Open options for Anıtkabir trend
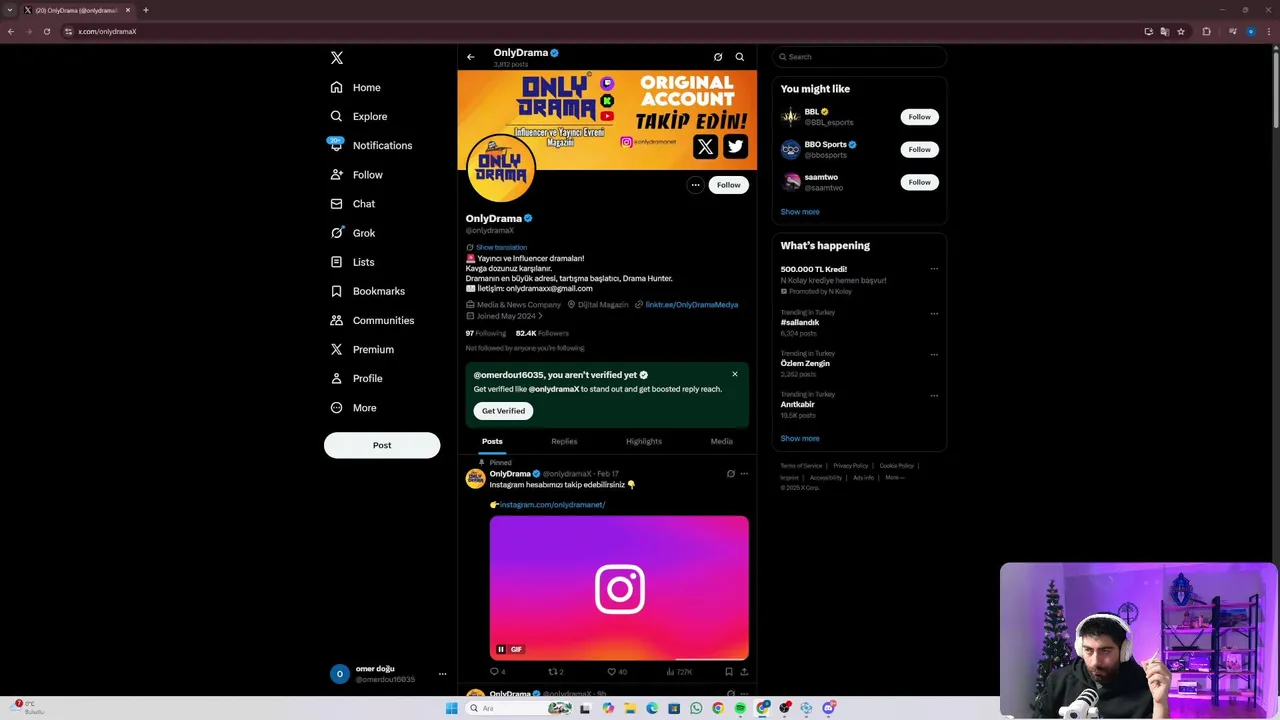The image size is (1280, 720). (x=934, y=396)
